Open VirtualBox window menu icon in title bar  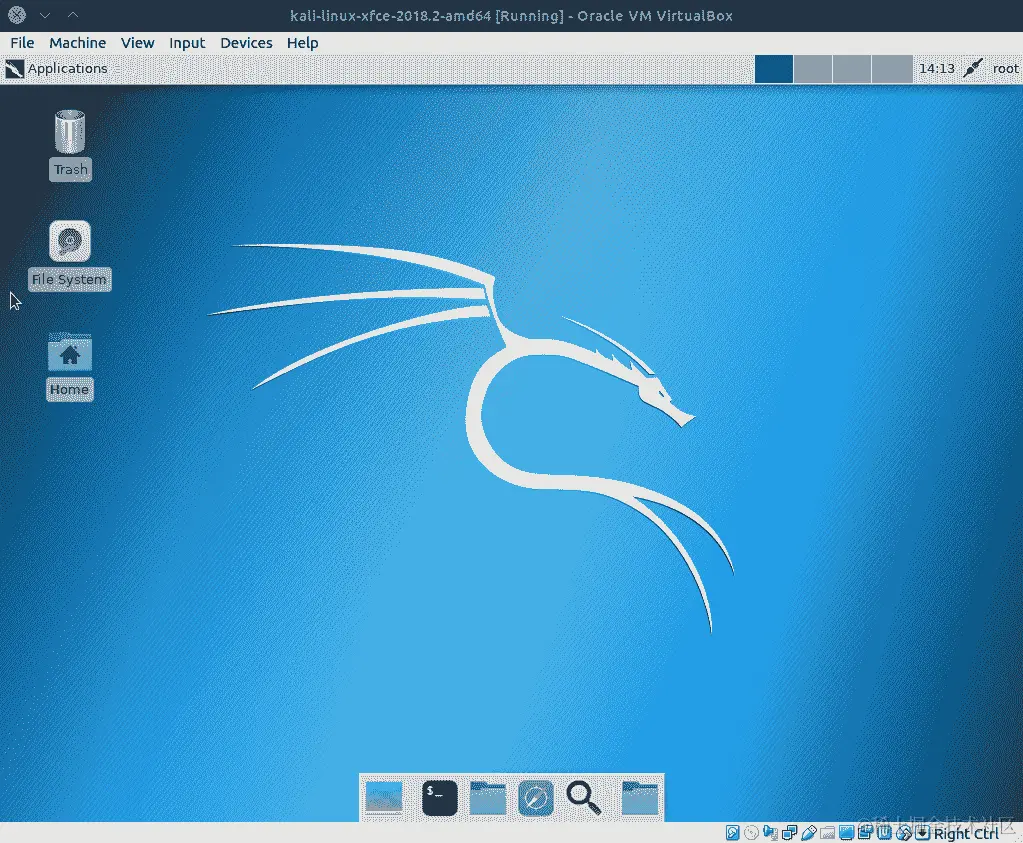[x=17, y=14]
